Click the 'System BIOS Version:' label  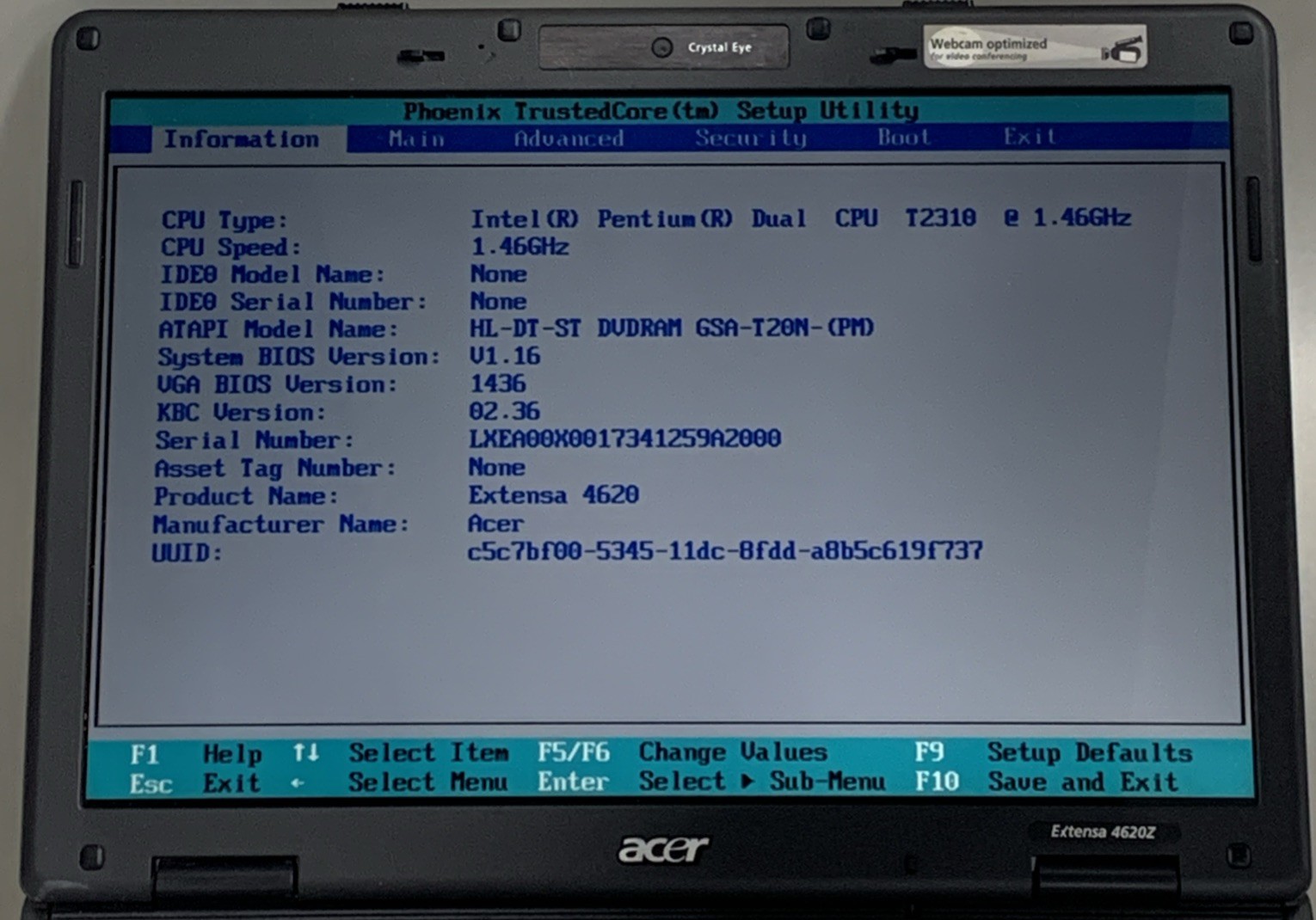pos(299,357)
